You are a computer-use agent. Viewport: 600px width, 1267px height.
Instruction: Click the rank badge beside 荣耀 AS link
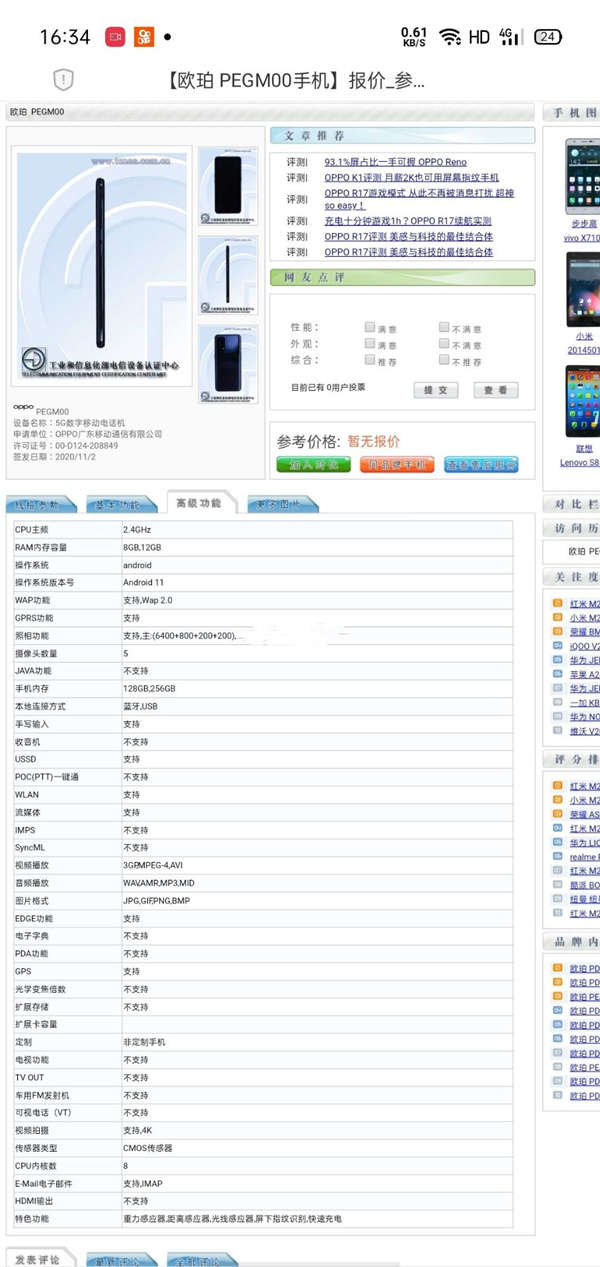(x=558, y=814)
